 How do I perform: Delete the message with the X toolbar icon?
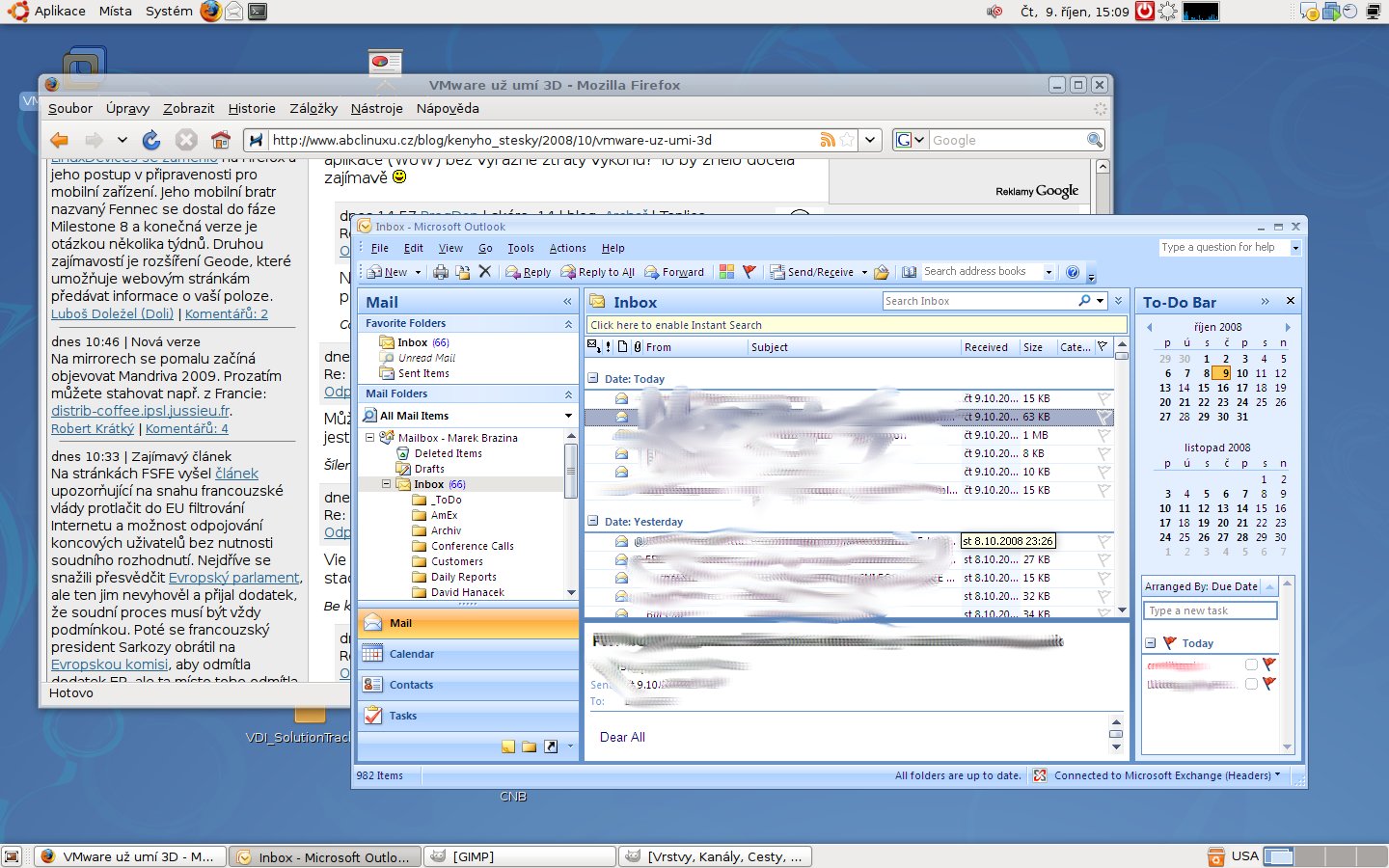[x=485, y=272]
